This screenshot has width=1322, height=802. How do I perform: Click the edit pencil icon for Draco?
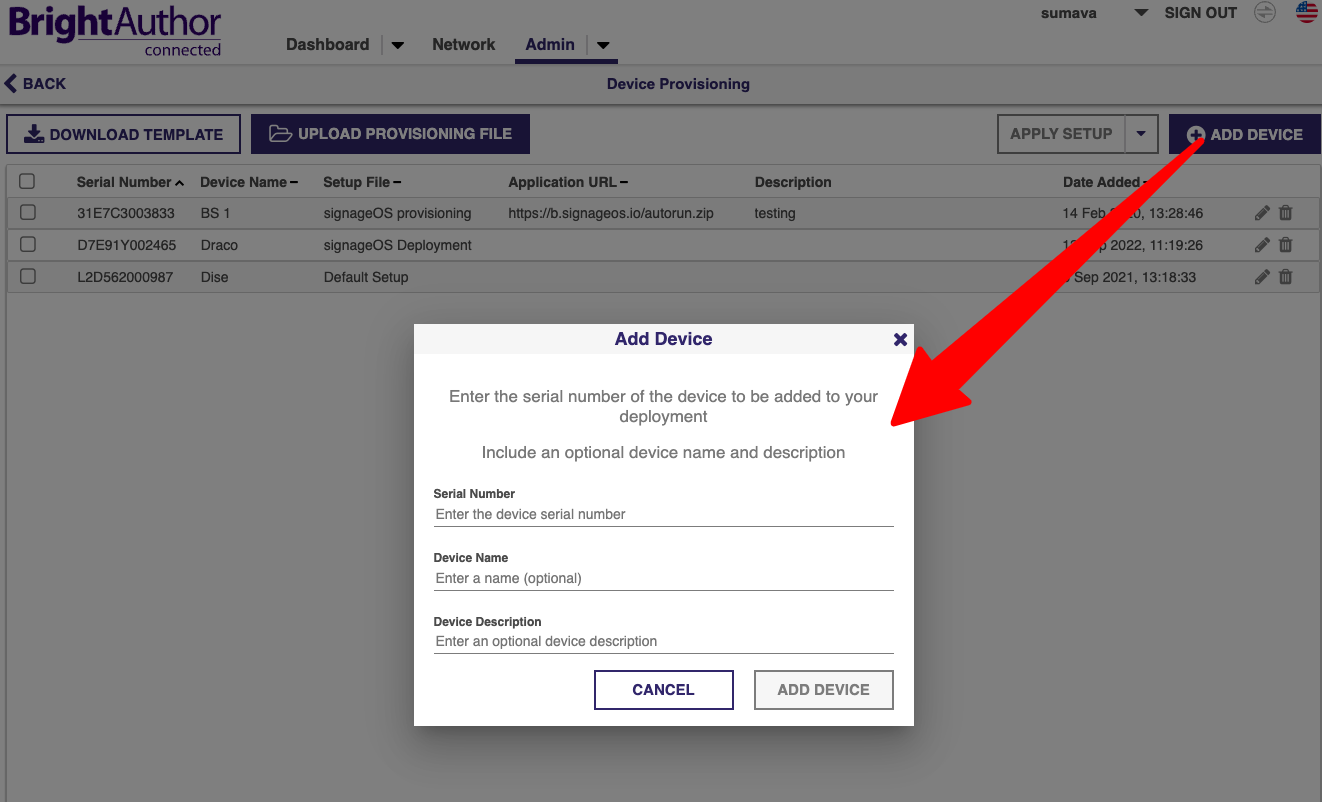[x=1262, y=245]
